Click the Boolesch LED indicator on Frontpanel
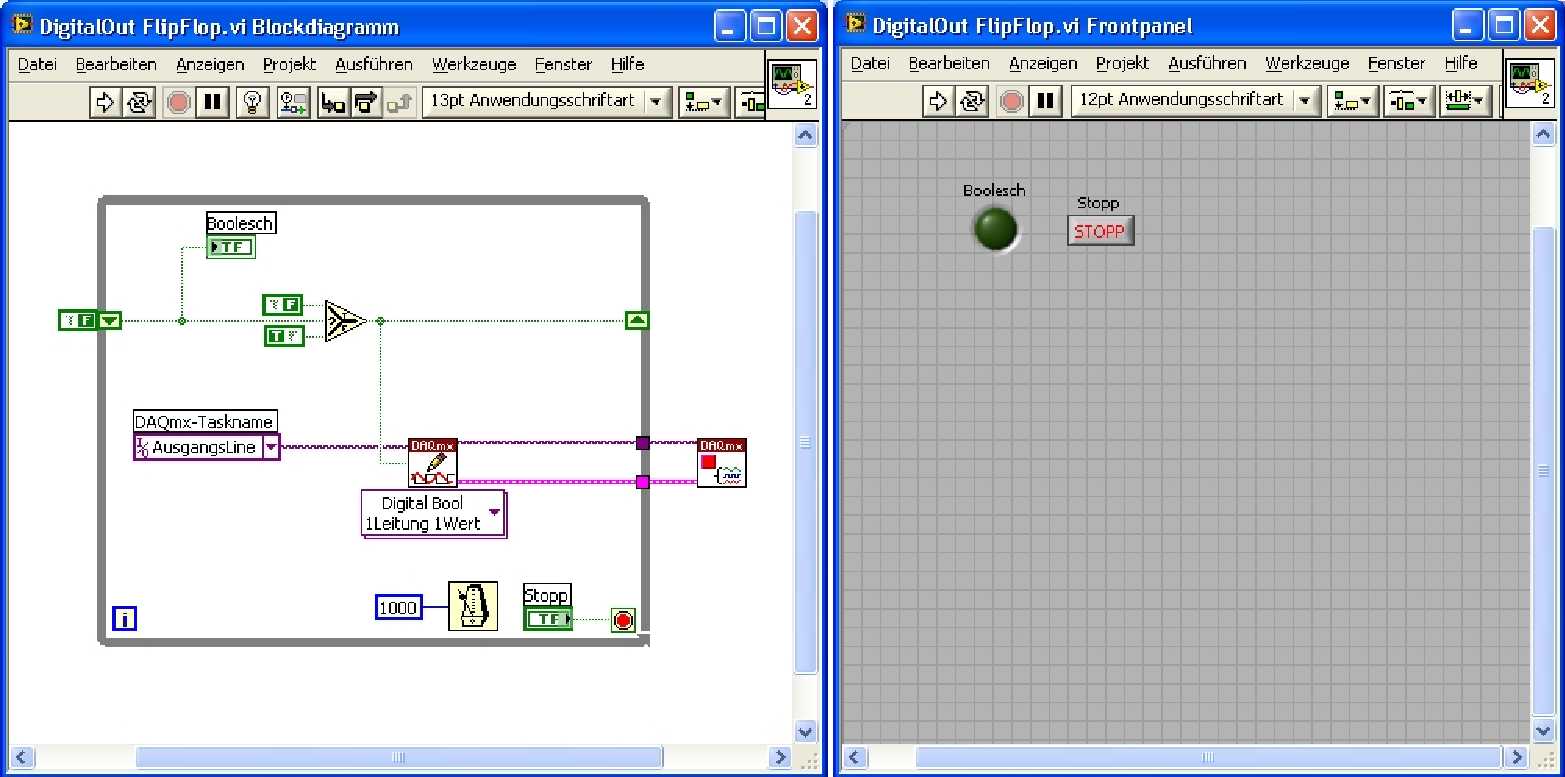1565x777 pixels. [x=995, y=228]
